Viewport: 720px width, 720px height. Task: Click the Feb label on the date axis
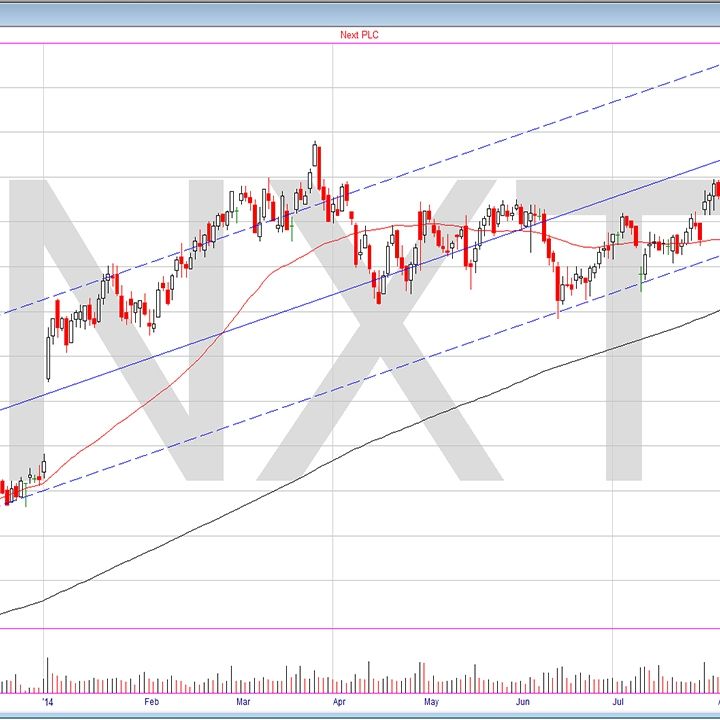point(151,702)
